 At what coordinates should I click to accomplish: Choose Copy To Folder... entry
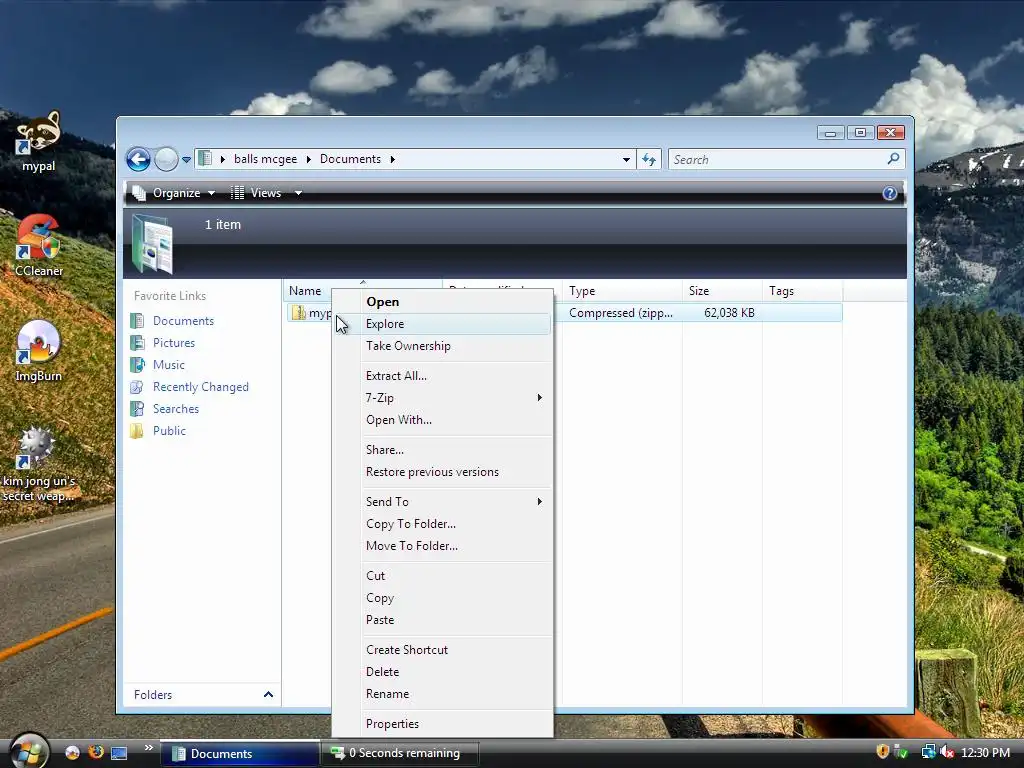[x=443, y=524]
